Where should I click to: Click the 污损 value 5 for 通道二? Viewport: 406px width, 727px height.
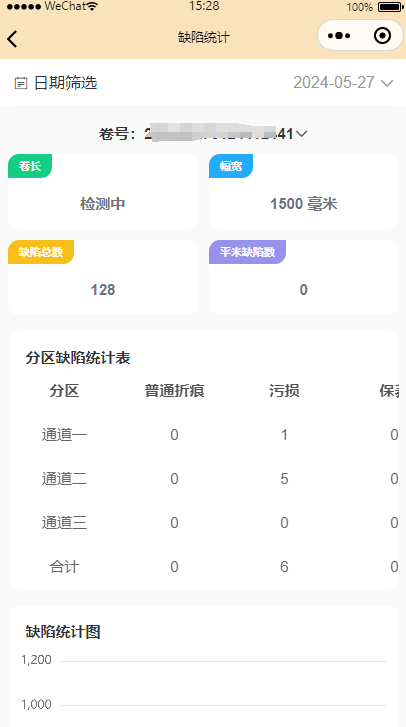[284, 479]
